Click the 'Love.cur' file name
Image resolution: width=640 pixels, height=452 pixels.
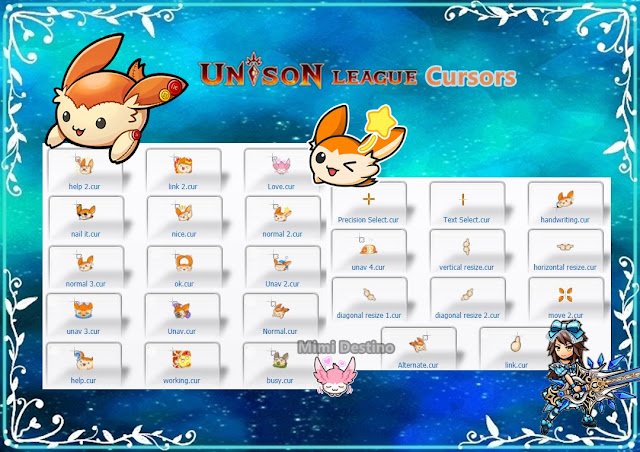[x=281, y=187]
